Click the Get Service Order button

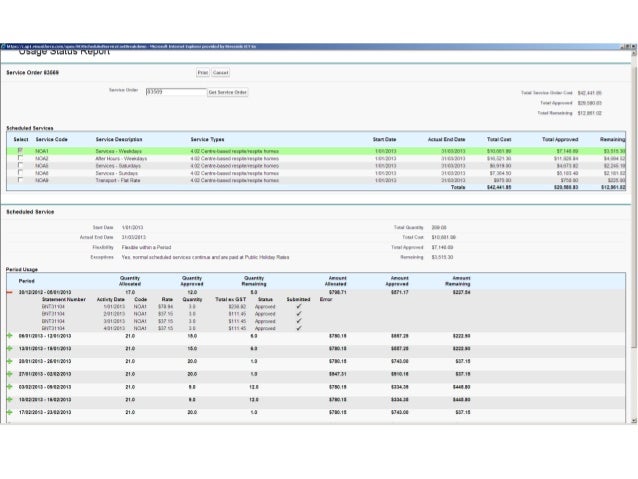pyautogui.click(x=227, y=92)
